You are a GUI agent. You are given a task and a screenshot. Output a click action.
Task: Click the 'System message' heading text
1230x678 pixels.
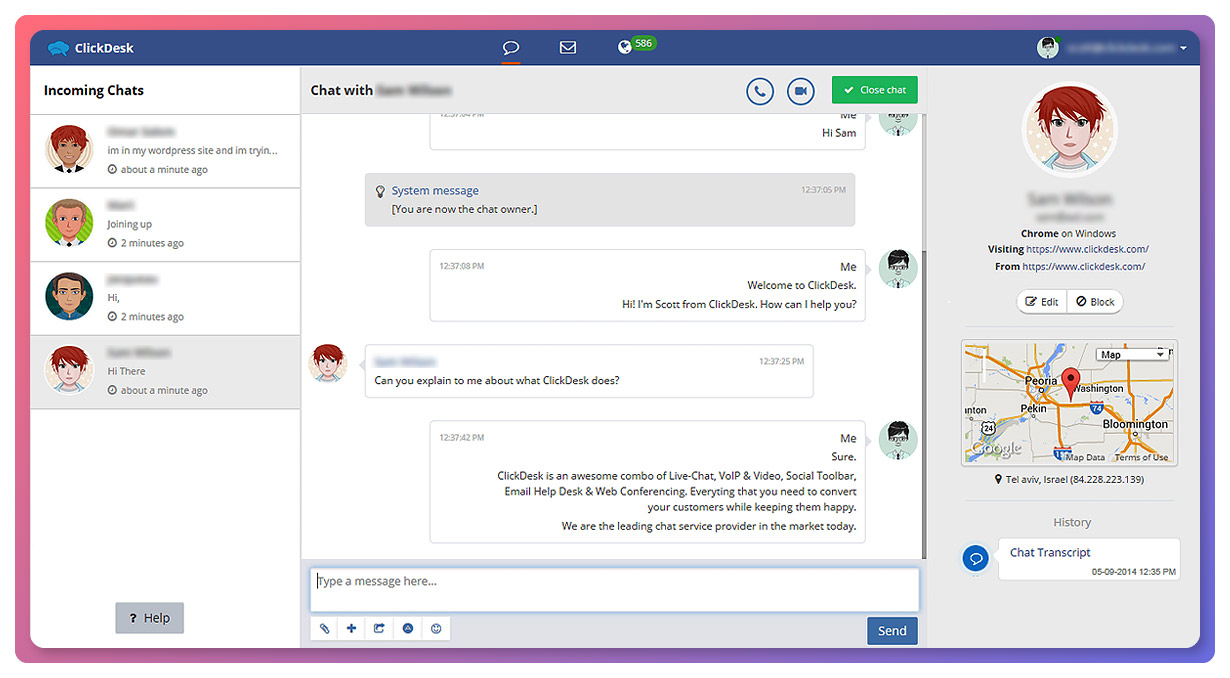435,191
